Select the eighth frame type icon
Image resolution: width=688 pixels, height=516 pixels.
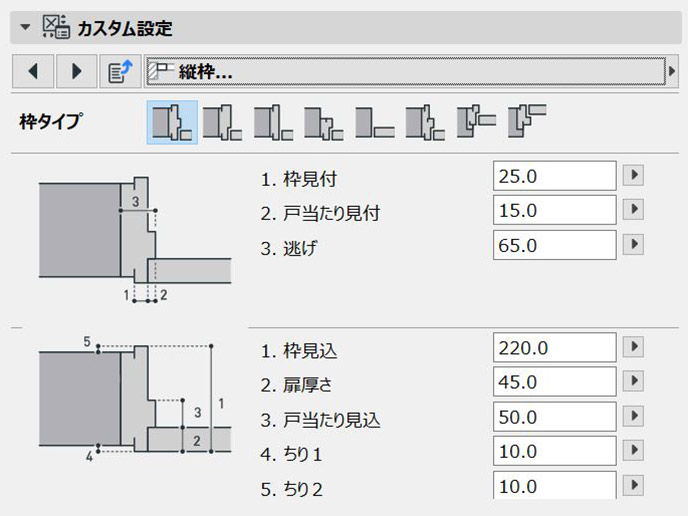[527, 121]
